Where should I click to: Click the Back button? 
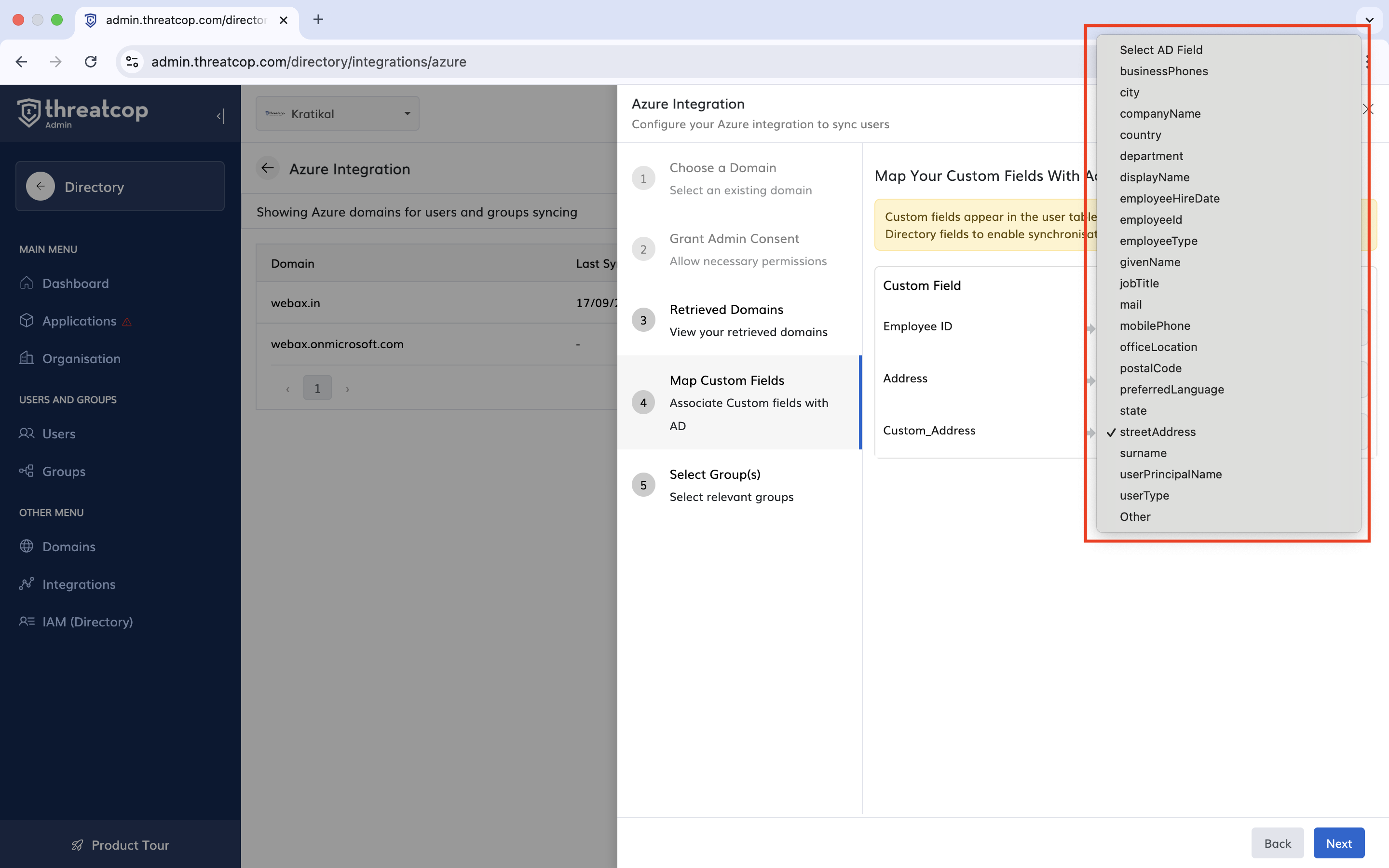tap(1277, 843)
